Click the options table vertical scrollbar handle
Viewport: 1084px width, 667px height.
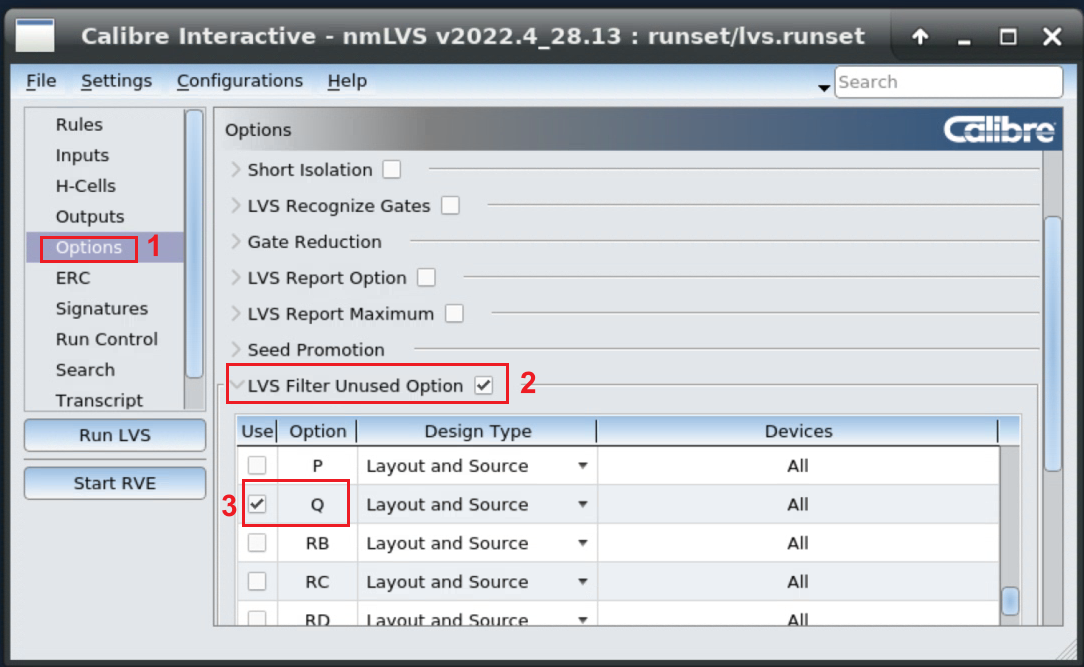pos(1010,601)
